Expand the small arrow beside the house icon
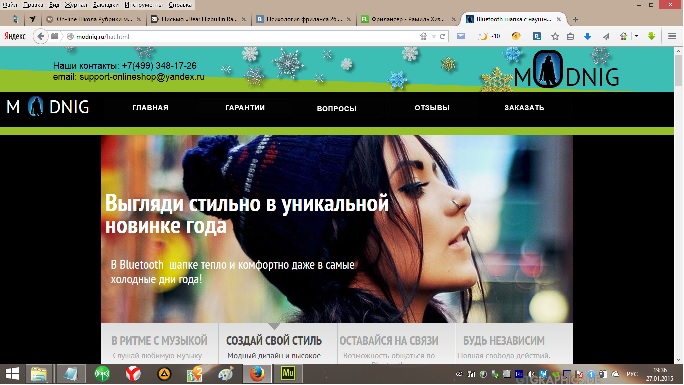 (636, 36)
